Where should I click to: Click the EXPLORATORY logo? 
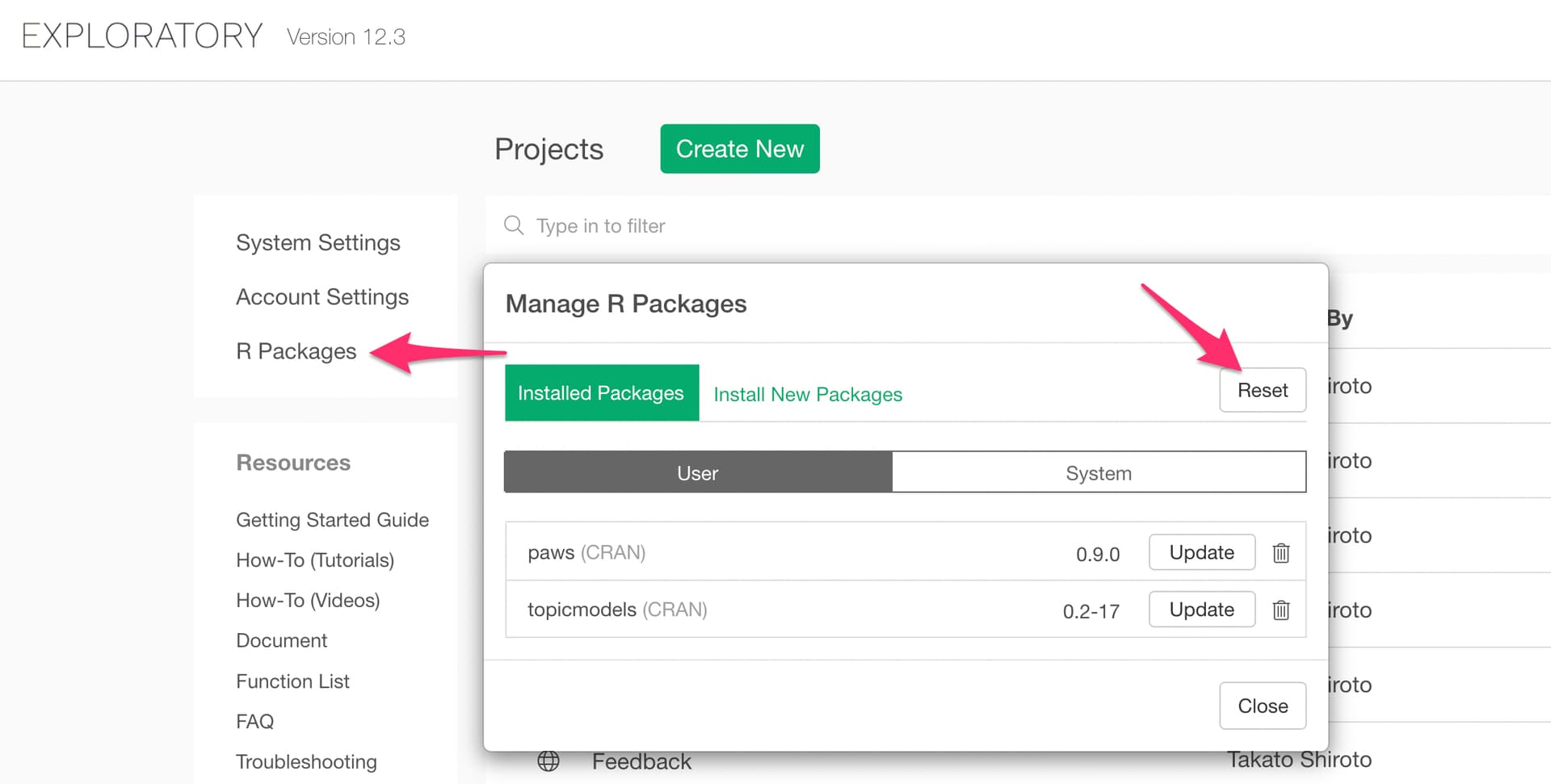[142, 36]
